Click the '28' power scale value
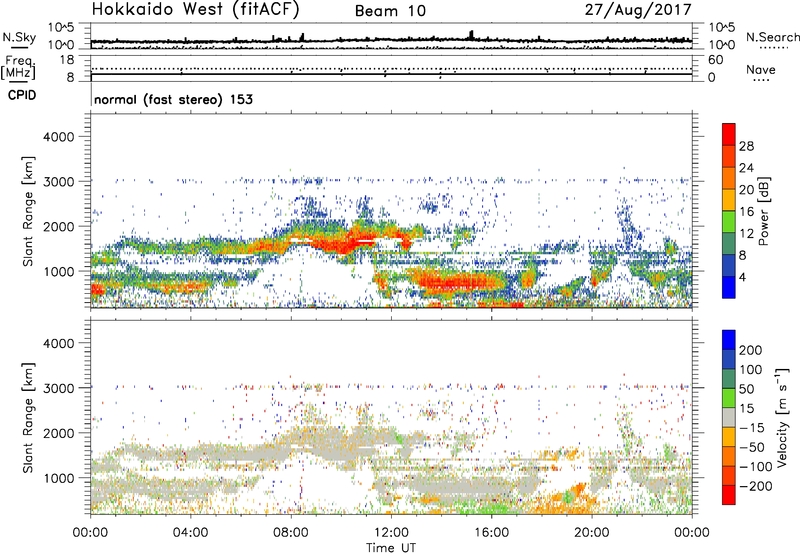Image resolution: width=800 pixels, height=554 pixels. (x=746, y=146)
